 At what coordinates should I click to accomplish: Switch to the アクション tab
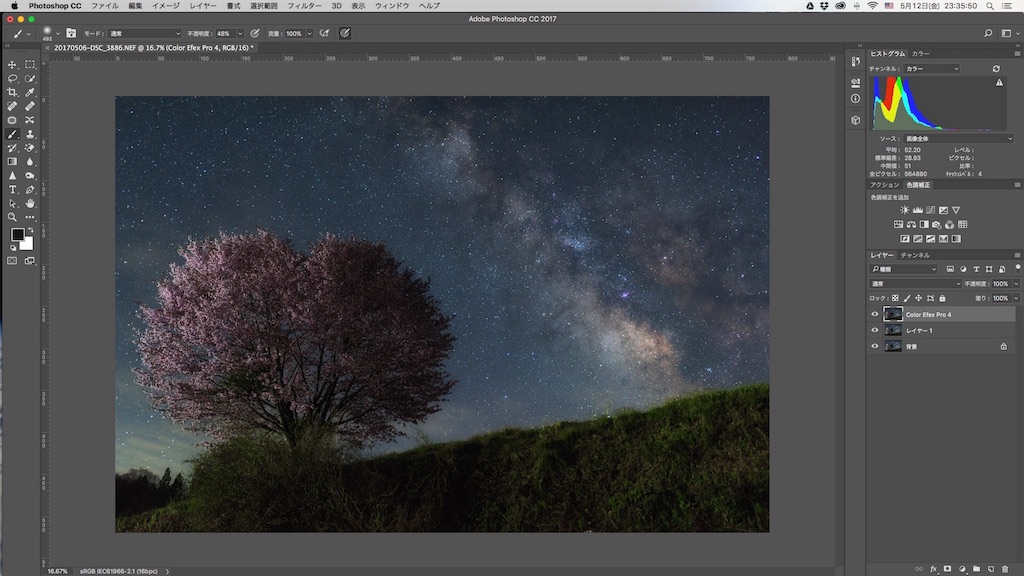point(884,185)
